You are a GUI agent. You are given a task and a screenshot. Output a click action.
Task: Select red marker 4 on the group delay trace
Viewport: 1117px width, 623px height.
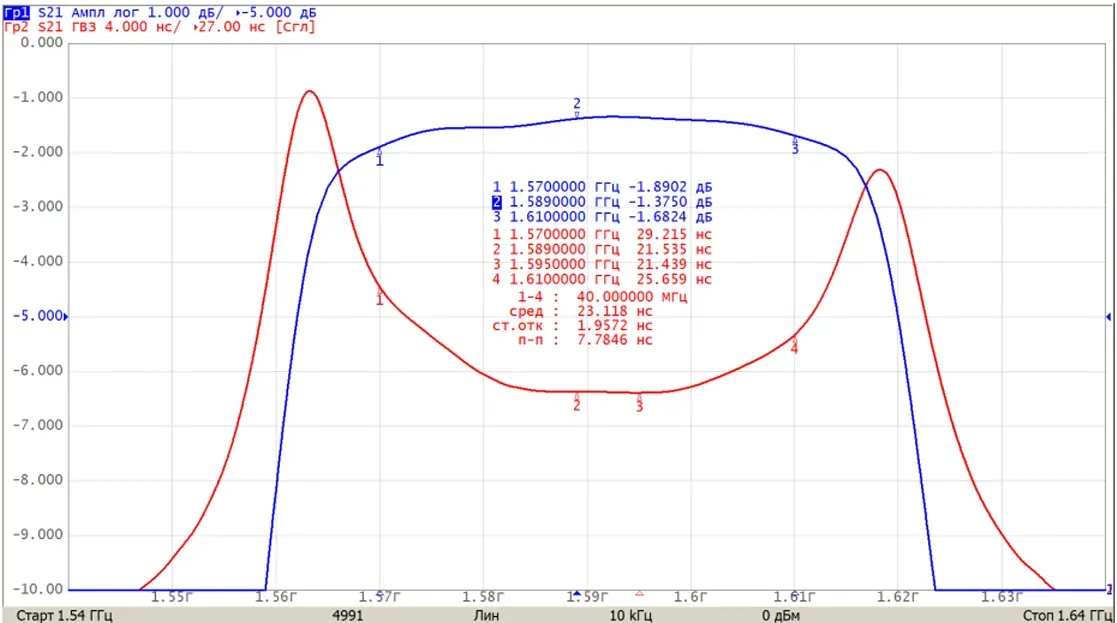click(794, 344)
